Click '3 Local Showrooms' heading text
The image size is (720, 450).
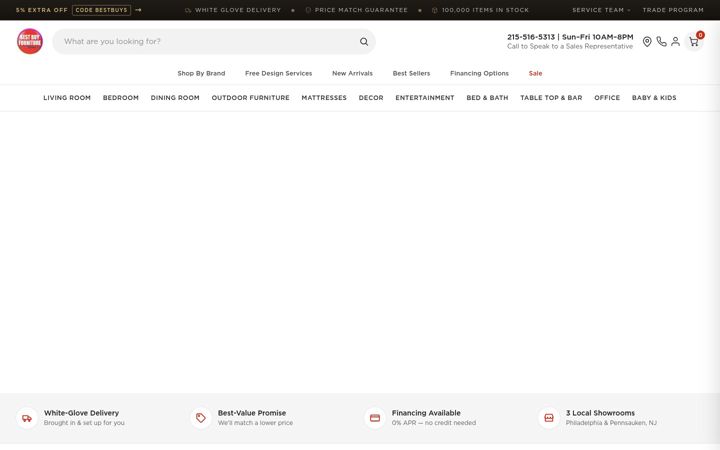[x=600, y=413]
